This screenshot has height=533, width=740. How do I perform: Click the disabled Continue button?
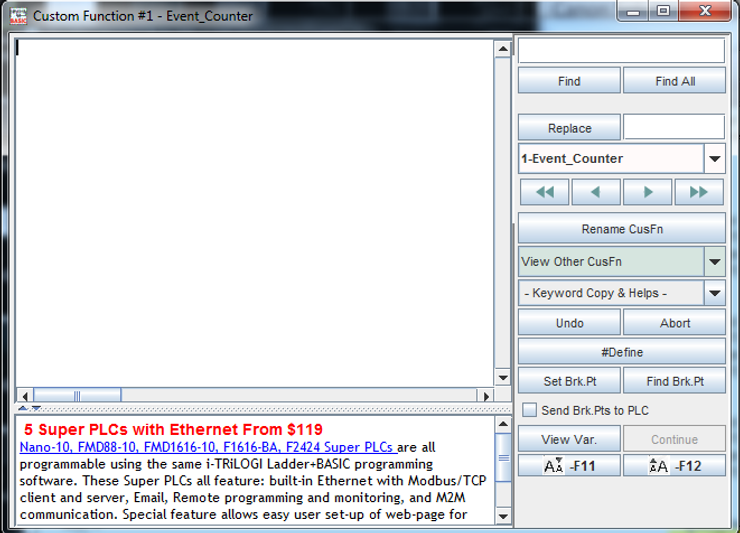[674, 439]
